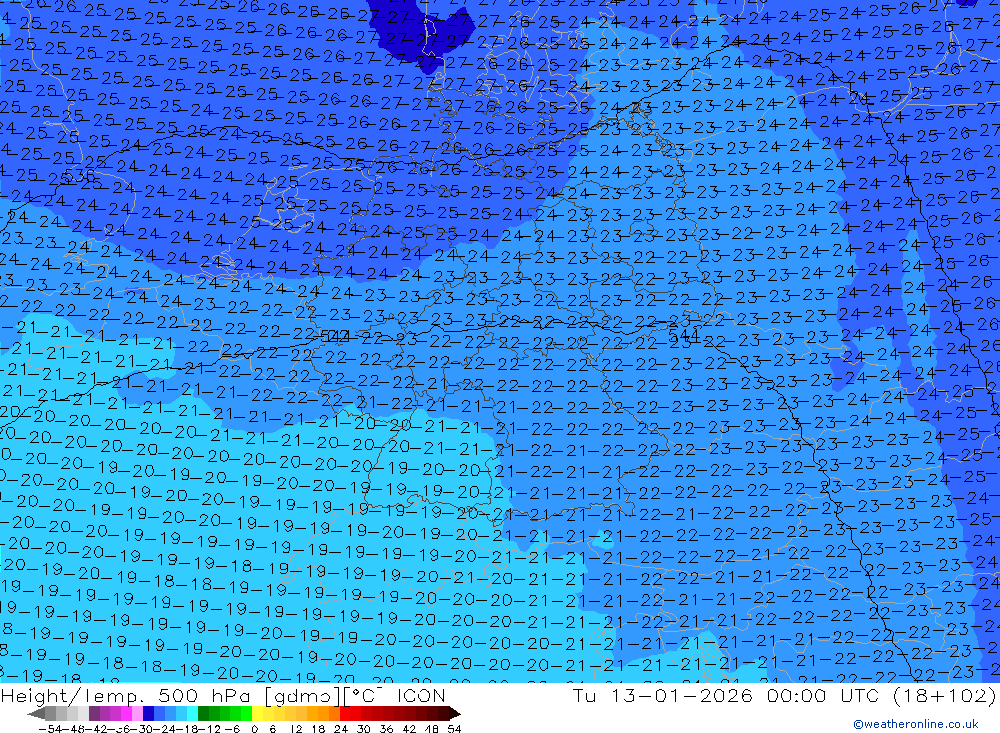Click the '536' height contour label
Image resolution: width=1000 pixels, height=733 pixels.
[80, 175]
